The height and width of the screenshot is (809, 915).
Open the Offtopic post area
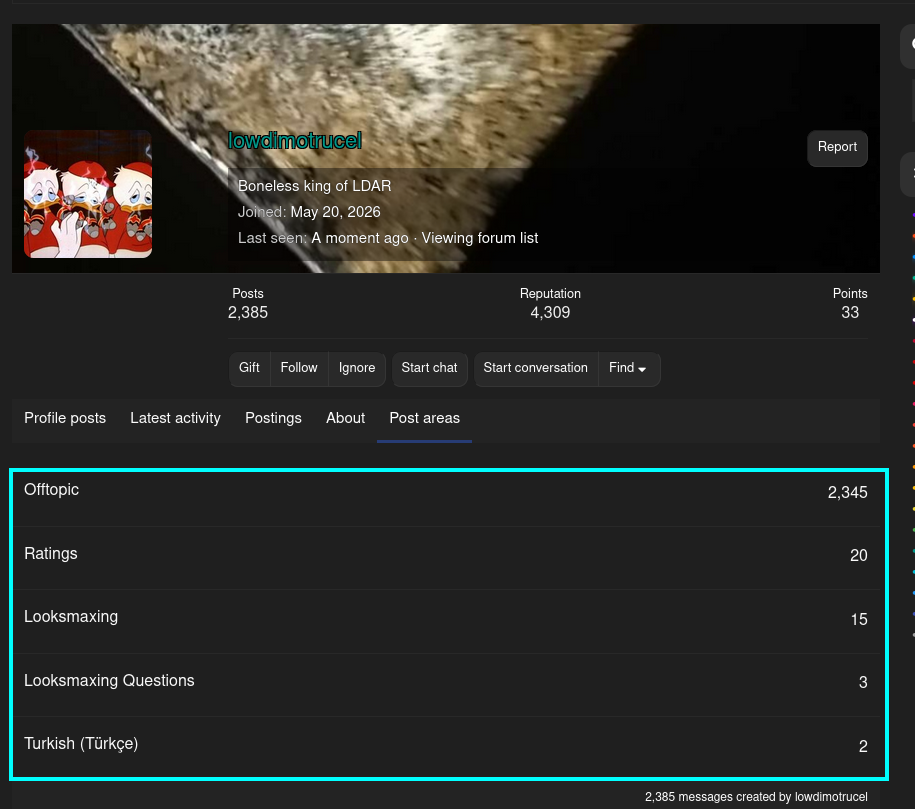pyautogui.click(x=51, y=490)
